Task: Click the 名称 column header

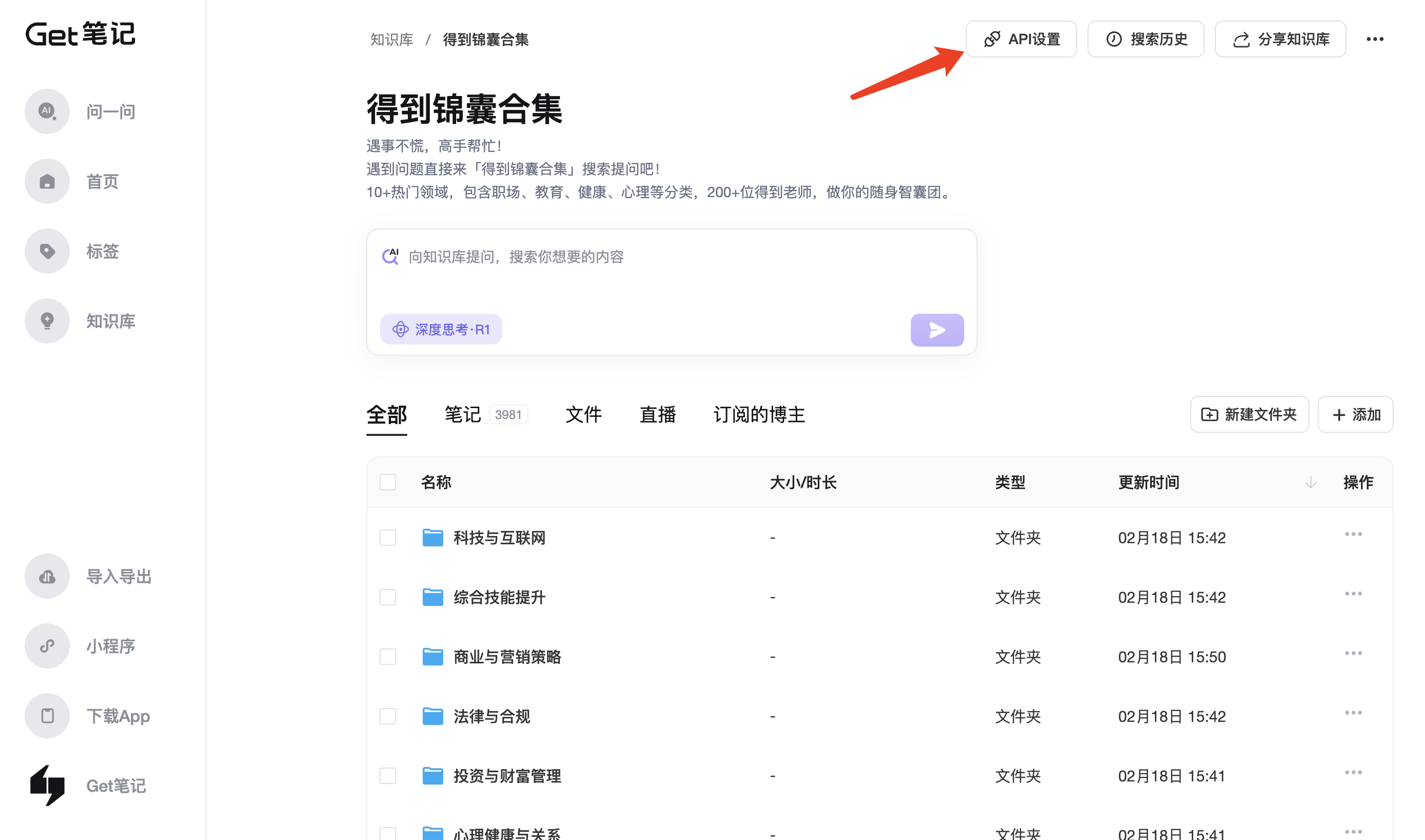Action: [x=436, y=482]
